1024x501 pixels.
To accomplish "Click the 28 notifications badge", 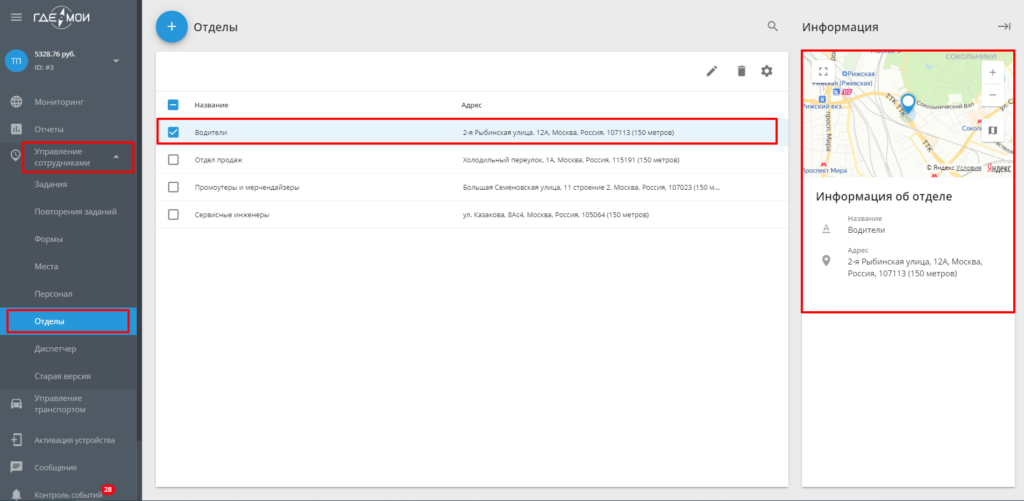I will point(107,489).
